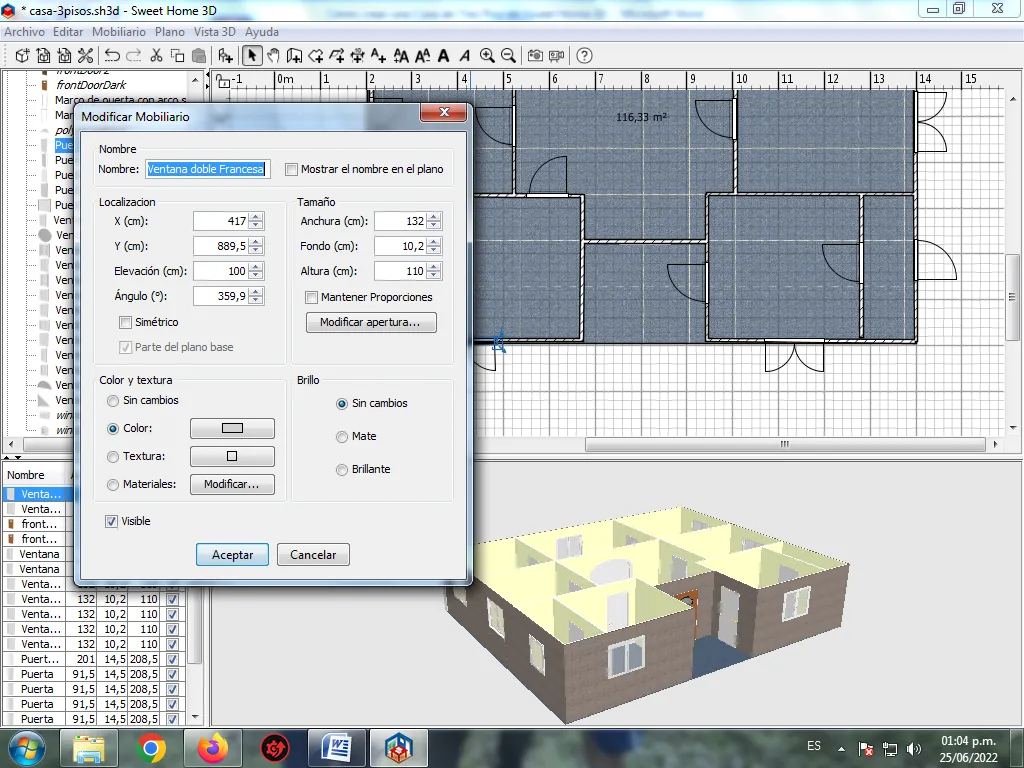Decrease Y (cm) with the down arrow
The image size is (1024, 768).
[256, 251]
